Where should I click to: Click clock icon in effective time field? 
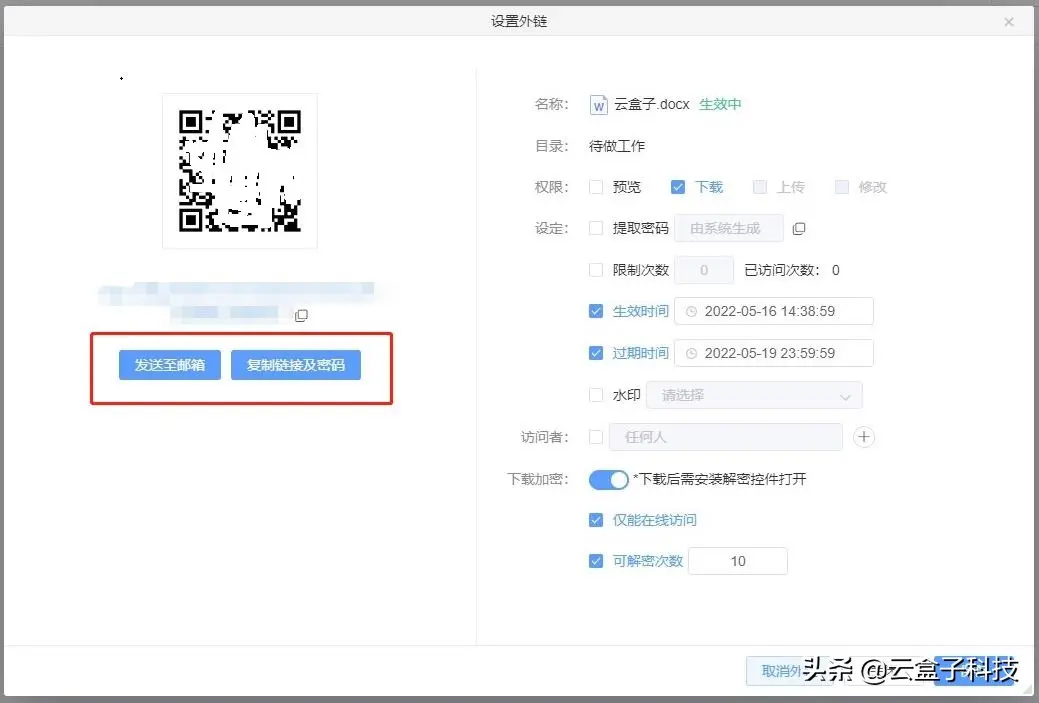coord(691,311)
